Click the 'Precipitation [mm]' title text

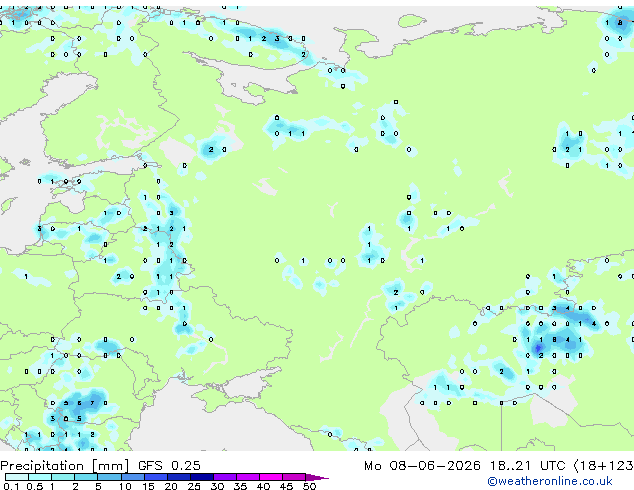tap(64, 466)
